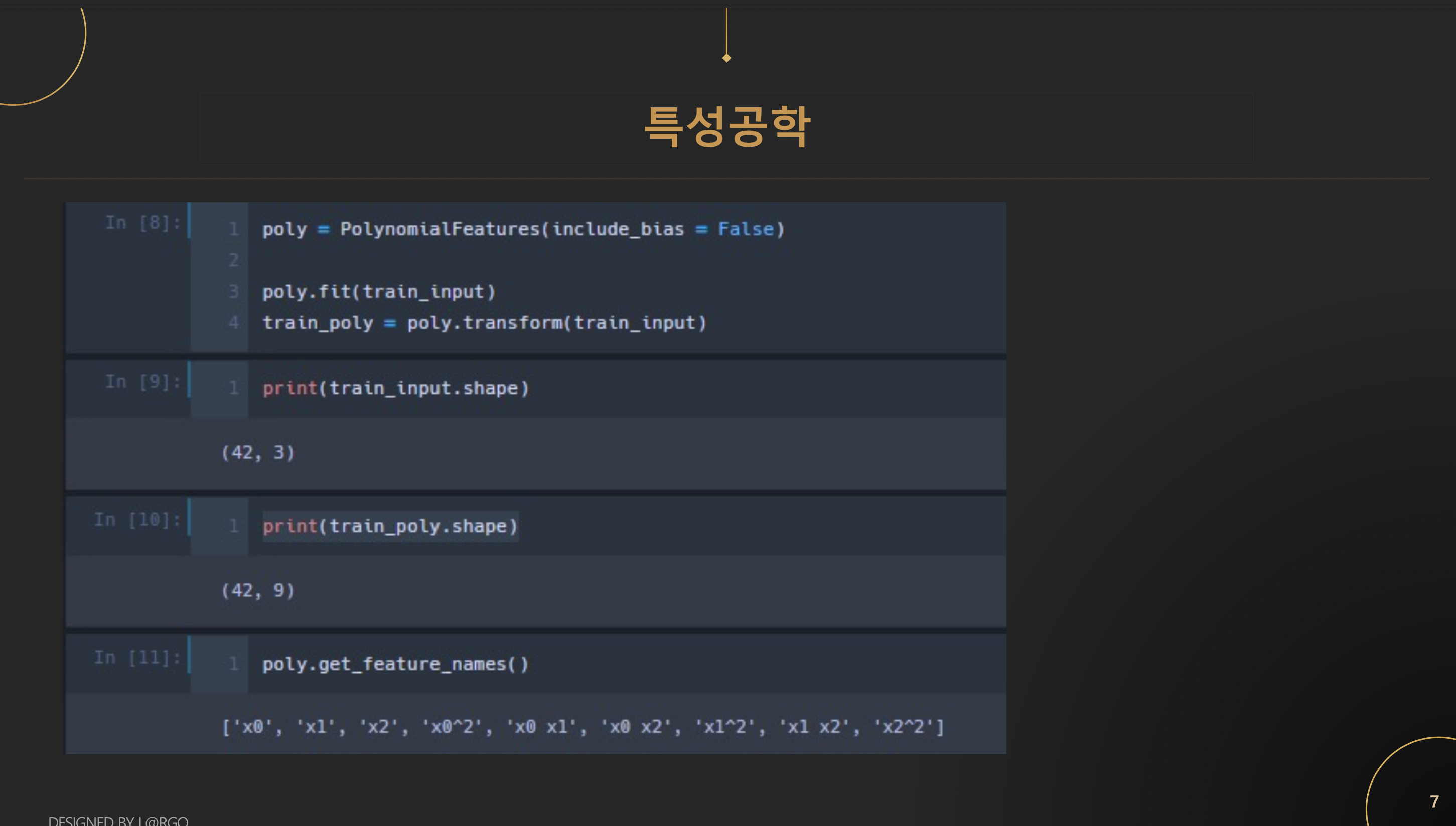Click line number 2 in cell 8
1456x826 pixels.
pyautogui.click(x=233, y=260)
